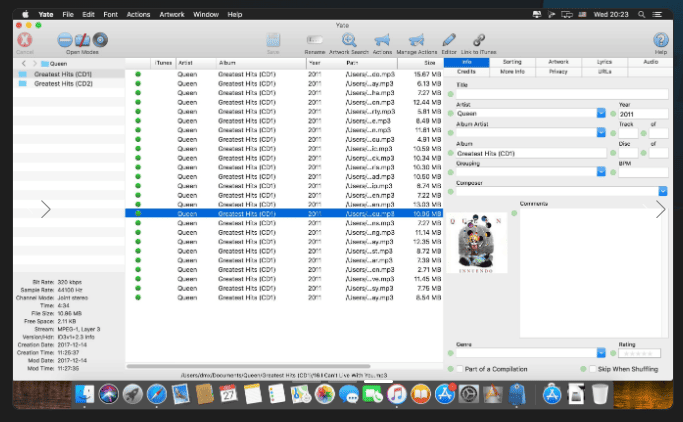Click the Rename toolbar icon
This screenshot has width=683, height=422.
[x=314, y=41]
